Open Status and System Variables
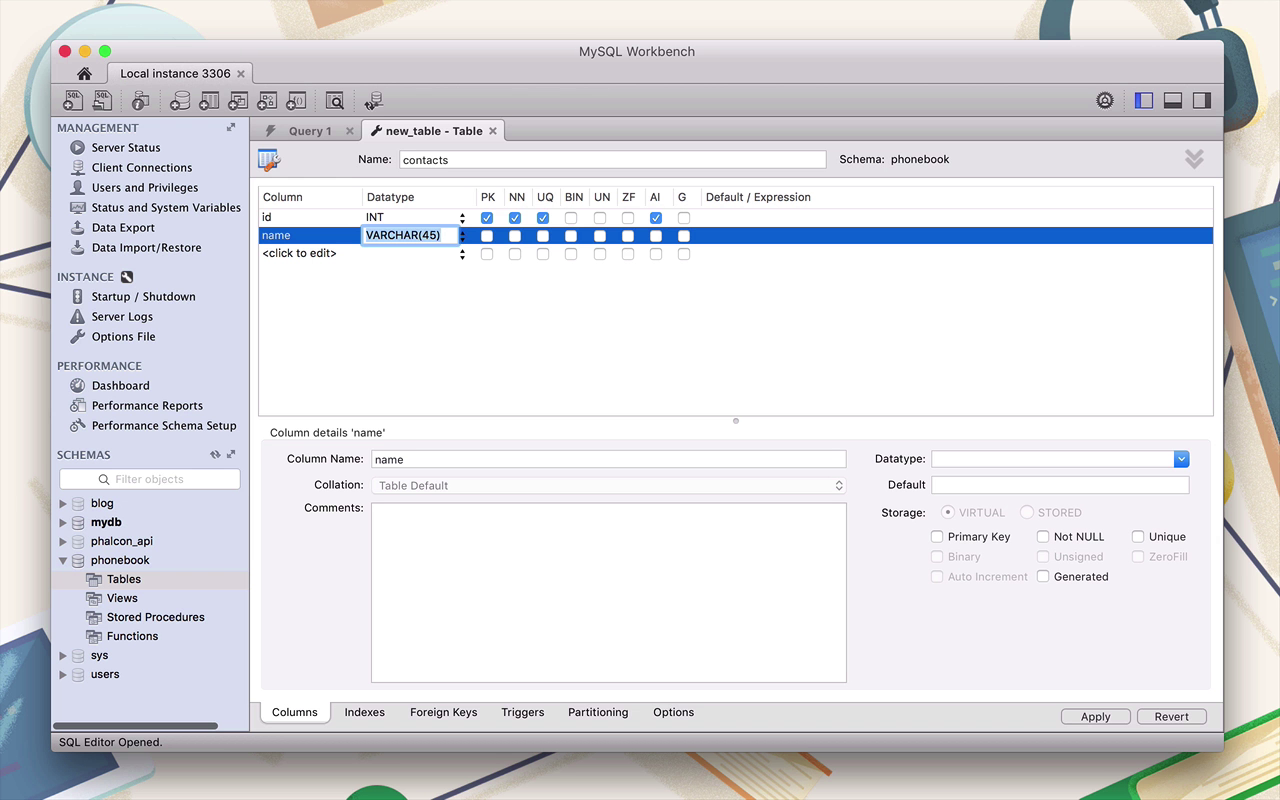Viewport: 1280px width, 800px height. (166, 207)
